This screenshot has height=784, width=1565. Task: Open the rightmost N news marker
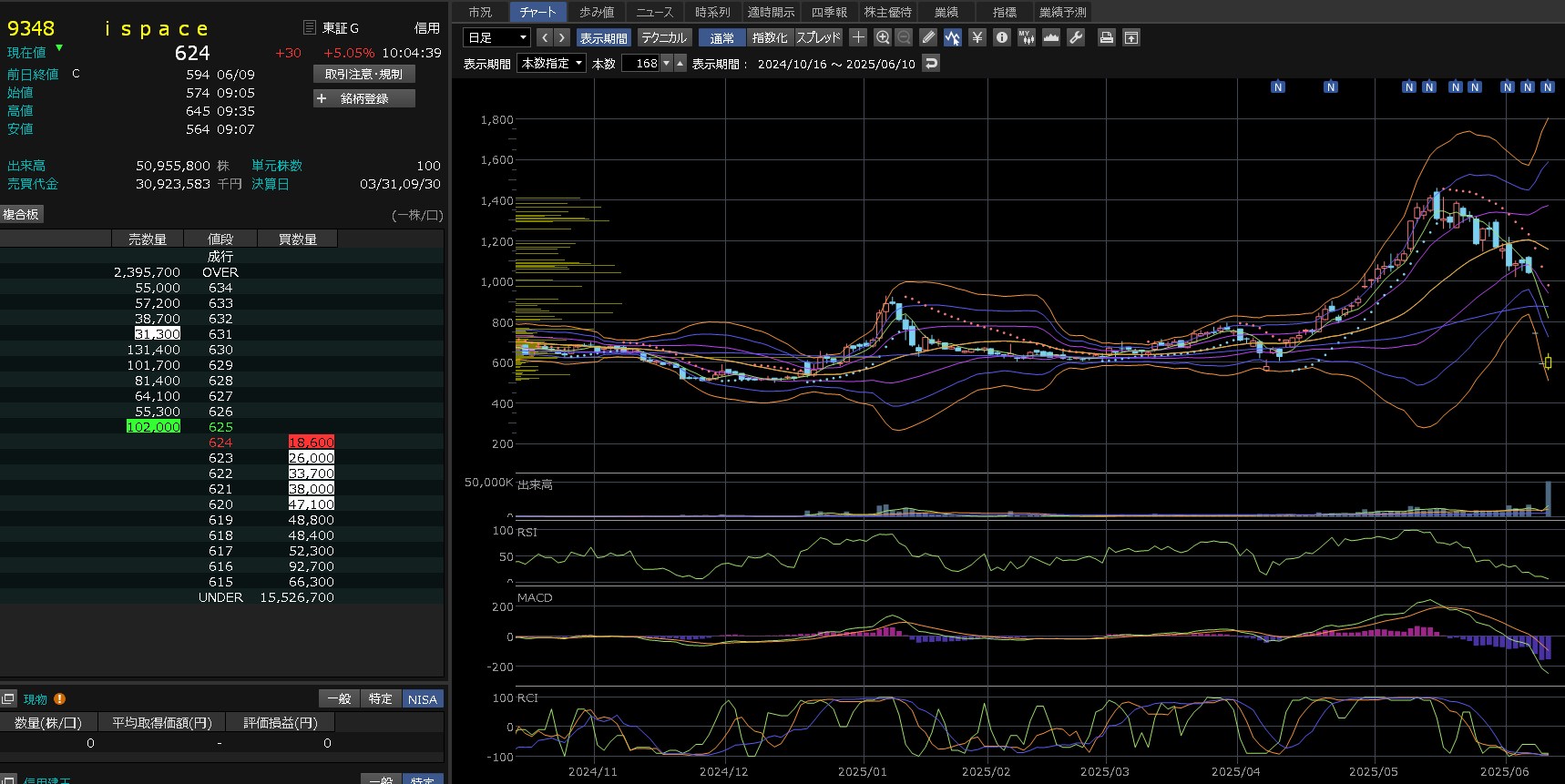pyautogui.click(x=1548, y=87)
